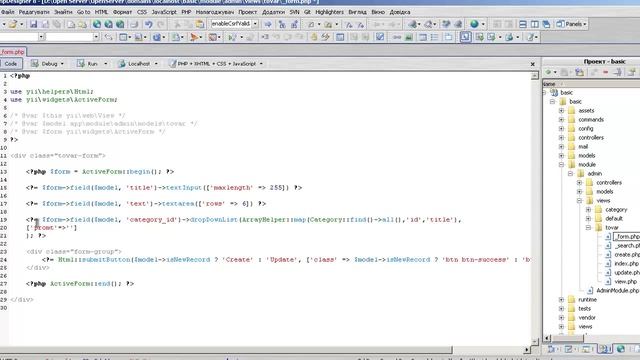Viewport: 640px width, 360px height.
Task: Click the go-to arrow icon beside enableCsrfValid box
Action: point(268,24)
